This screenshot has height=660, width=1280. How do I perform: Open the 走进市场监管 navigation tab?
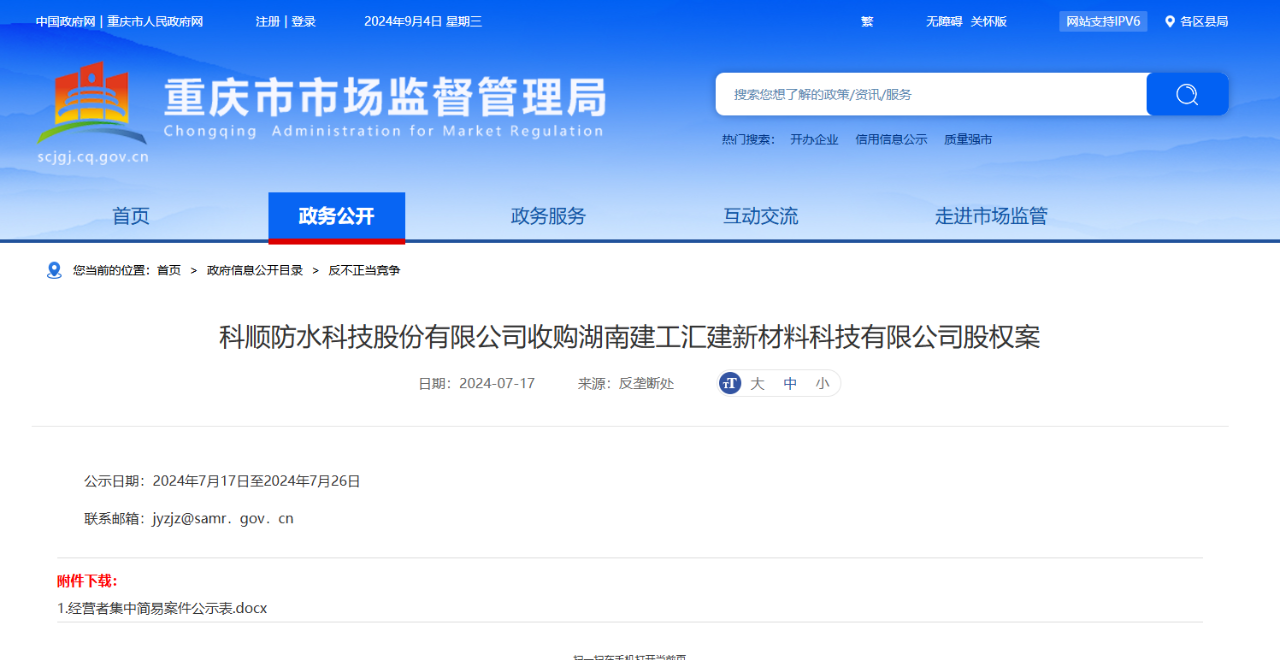click(991, 216)
